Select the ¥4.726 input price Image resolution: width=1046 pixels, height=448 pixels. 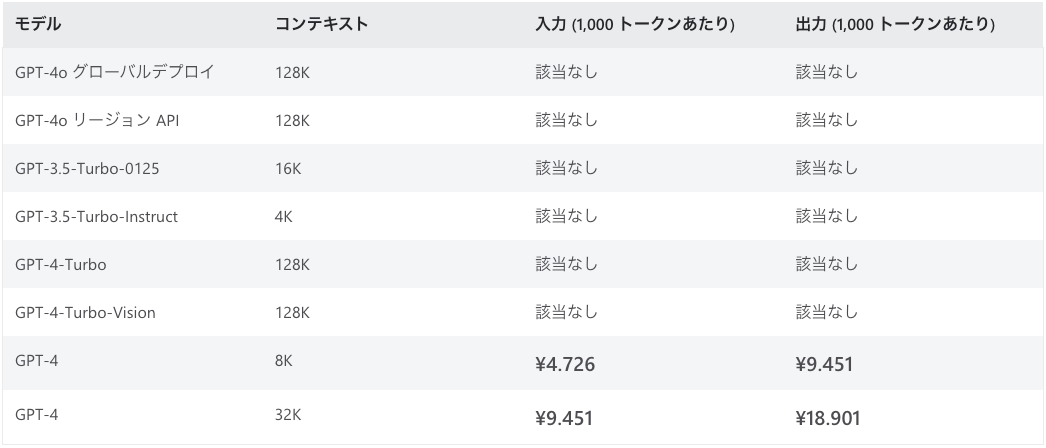tap(565, 364)
